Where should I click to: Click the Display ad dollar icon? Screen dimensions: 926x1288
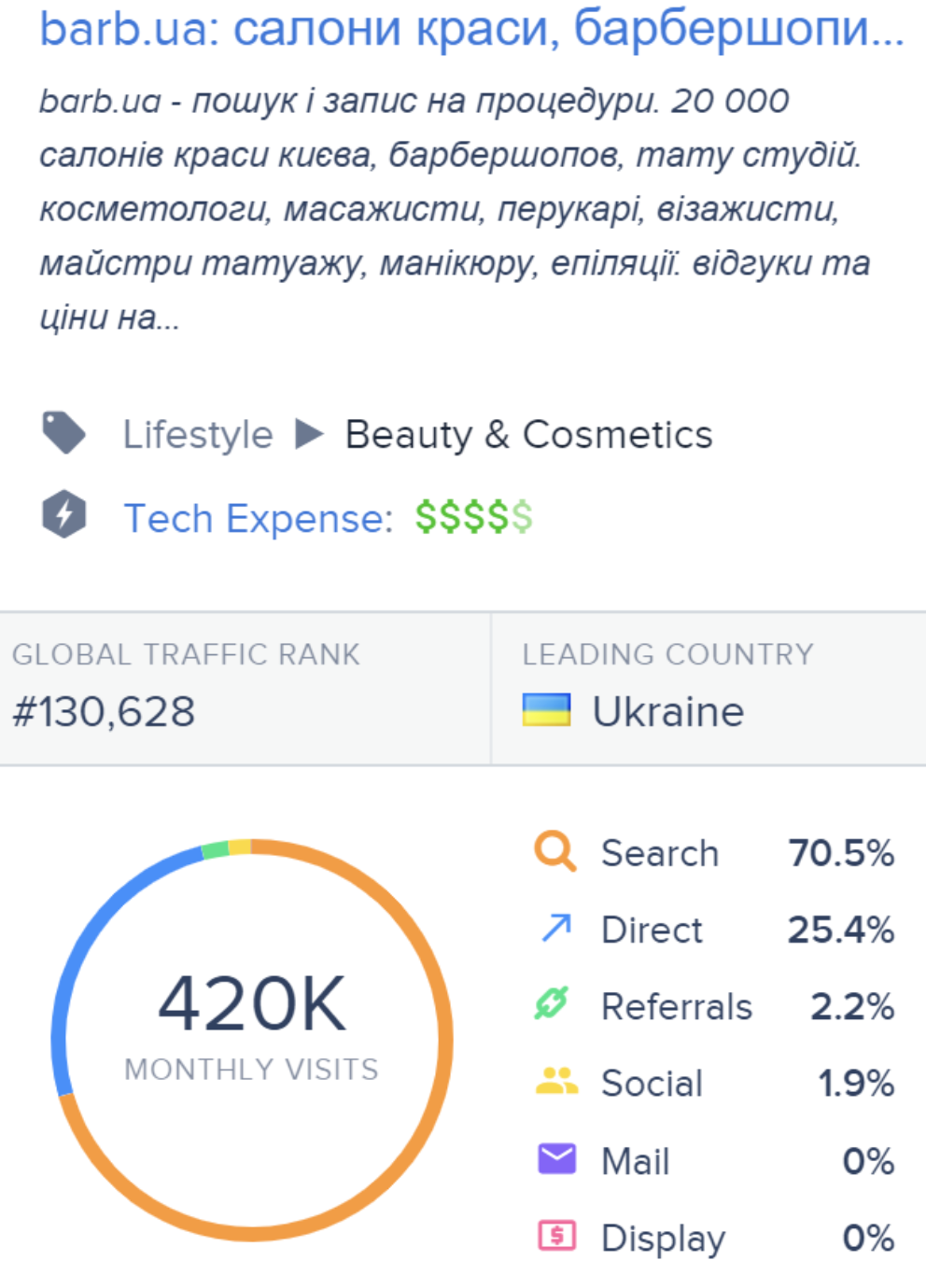pos(557,1236)
